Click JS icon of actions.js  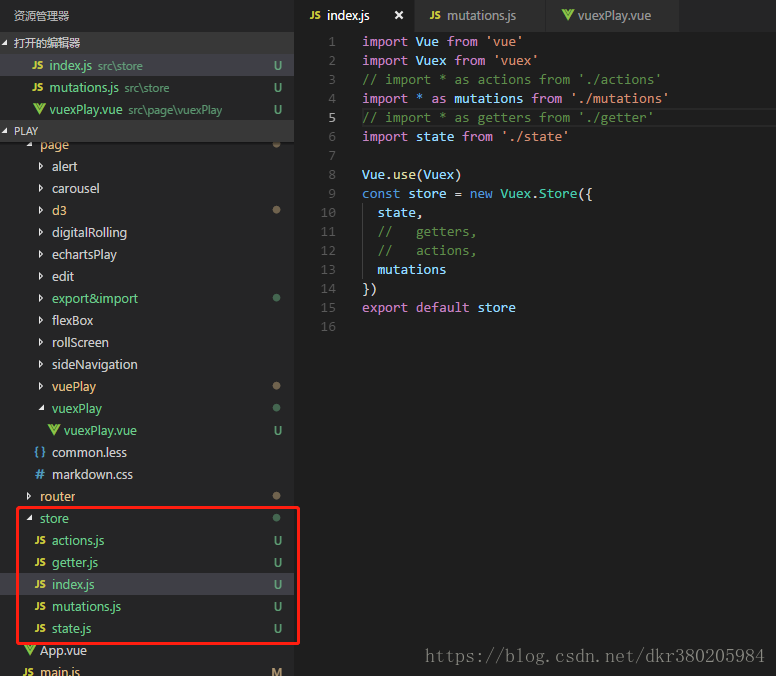point(40,540)
